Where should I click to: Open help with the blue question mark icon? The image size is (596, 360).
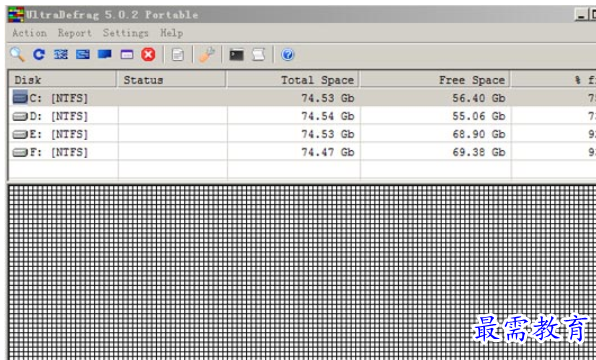click(x=288, y=55)
